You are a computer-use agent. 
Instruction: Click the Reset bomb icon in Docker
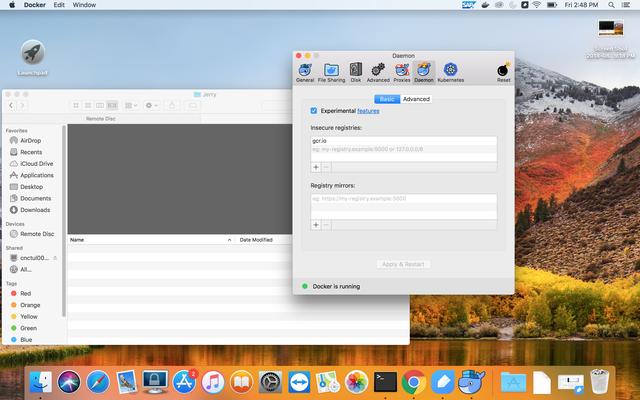tap(503, 73)
